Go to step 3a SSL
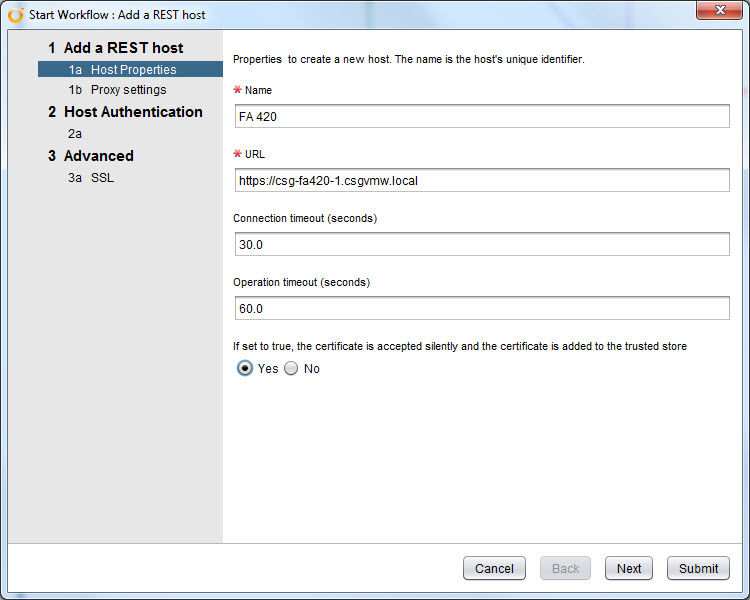This screenshot has width=750, height=600. [x=91, y=178]
